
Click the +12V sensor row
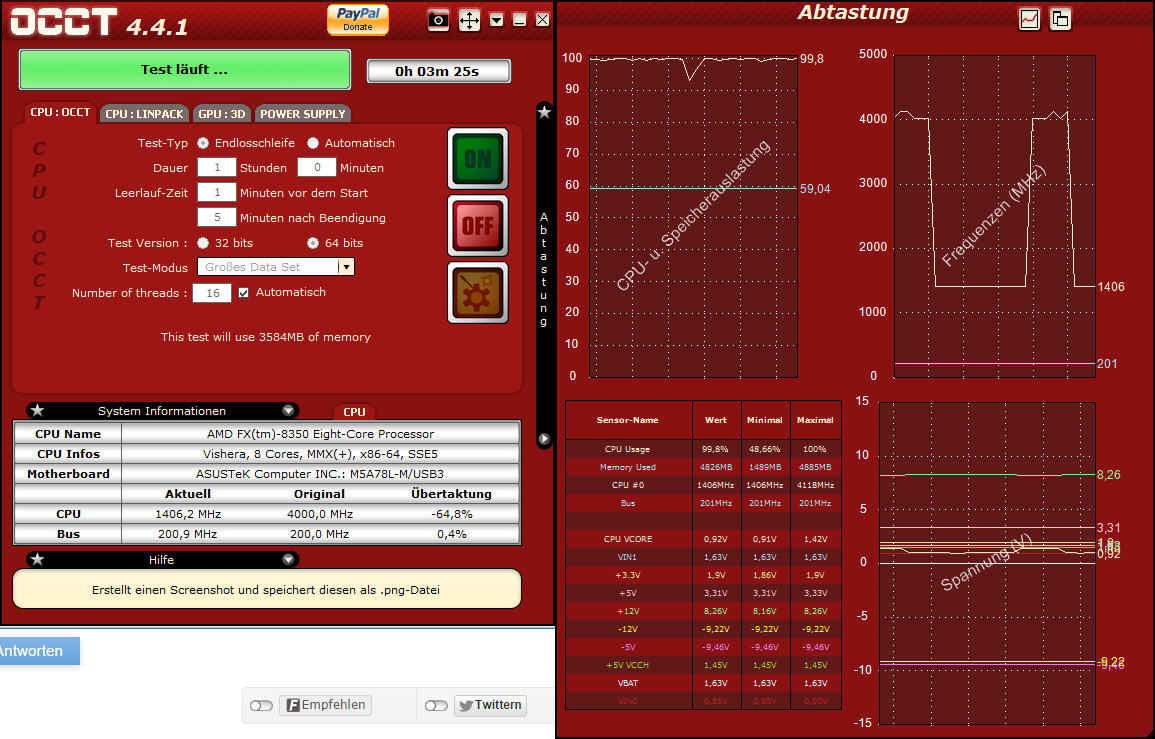(x=703, y=611)
